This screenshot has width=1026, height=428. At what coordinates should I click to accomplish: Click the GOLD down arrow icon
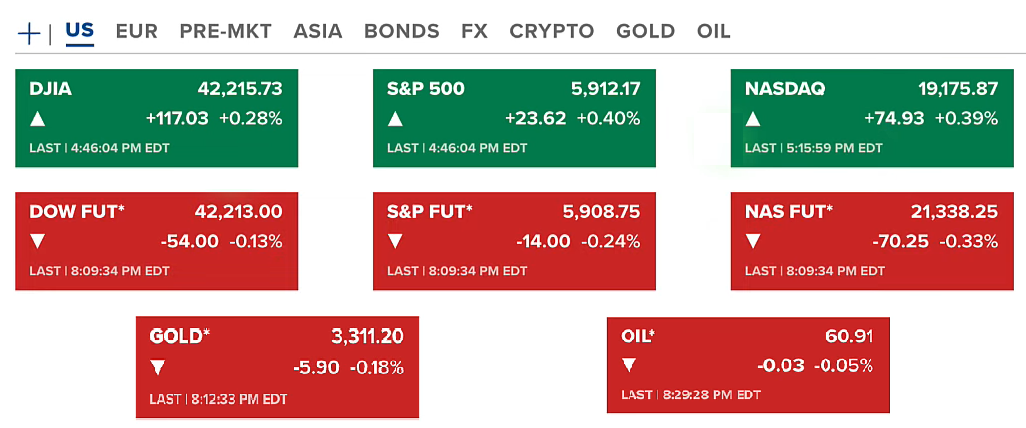point(157,367)
